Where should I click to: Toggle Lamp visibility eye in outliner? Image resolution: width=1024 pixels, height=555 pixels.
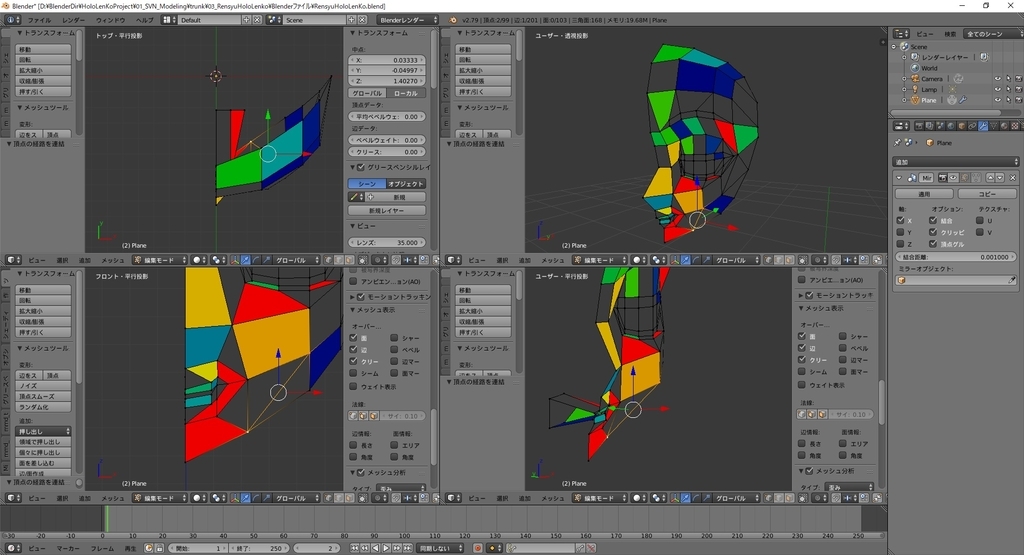pyautogui.click(x=997, y=89)
